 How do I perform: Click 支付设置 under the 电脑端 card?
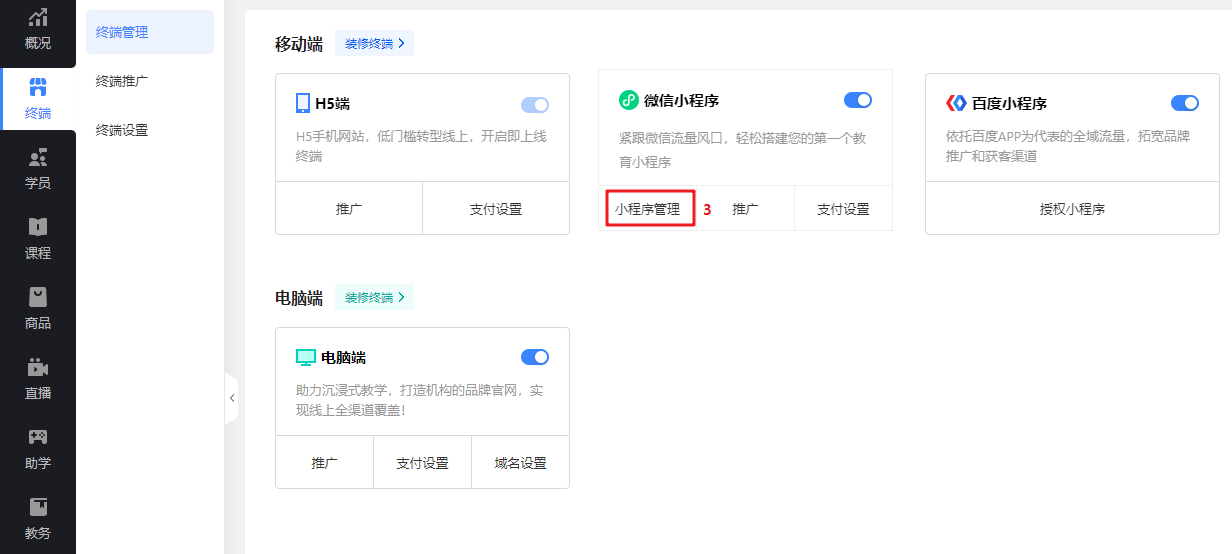click(422, 463)
